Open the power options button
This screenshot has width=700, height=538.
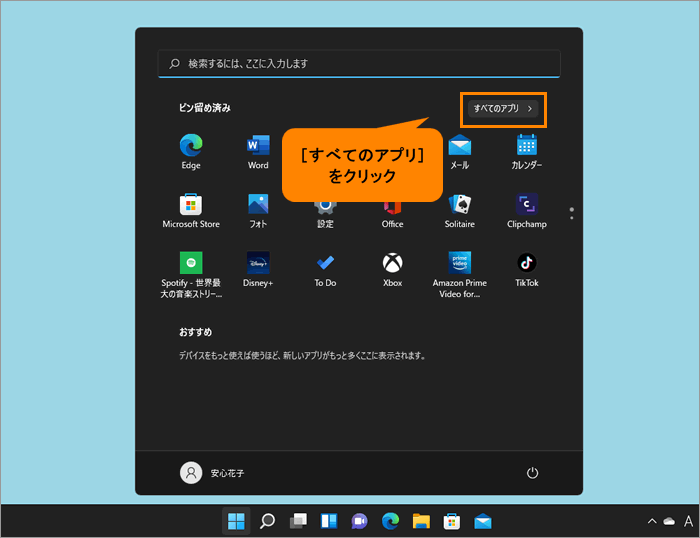coord(532,473)
